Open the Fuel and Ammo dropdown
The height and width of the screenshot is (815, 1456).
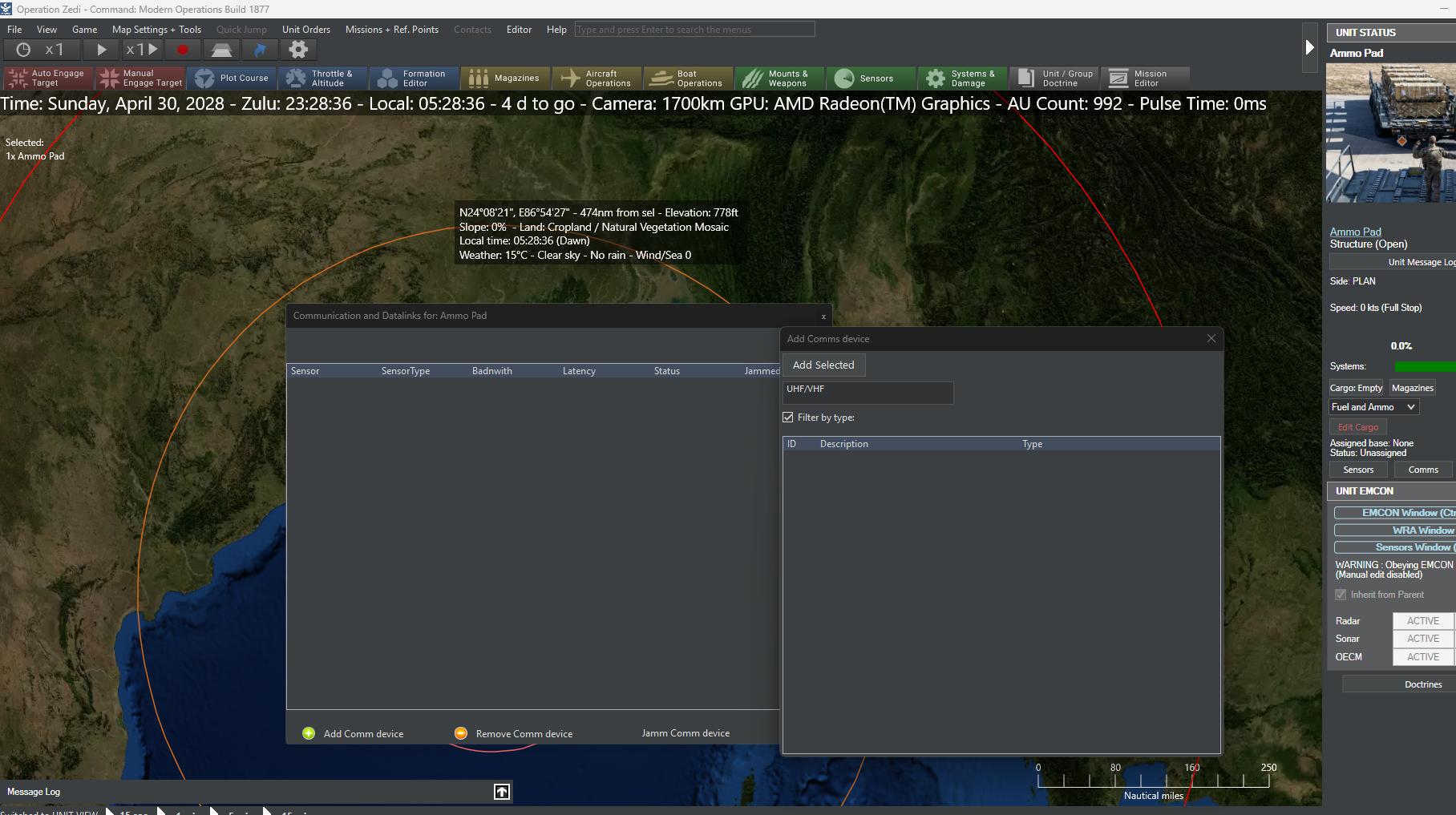1374,407
